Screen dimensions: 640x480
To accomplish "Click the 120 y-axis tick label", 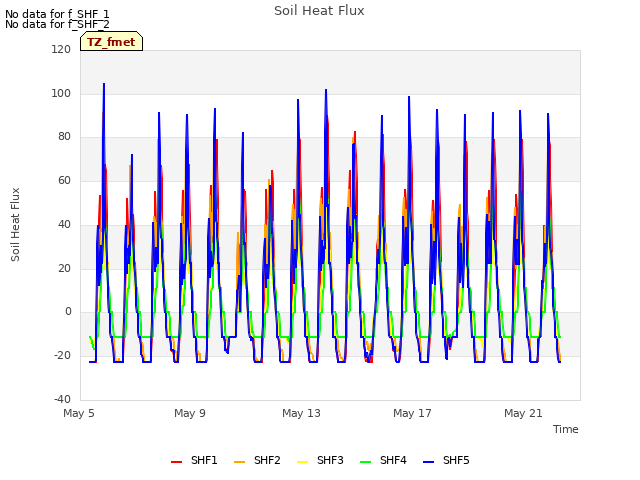I will [61, 49].
